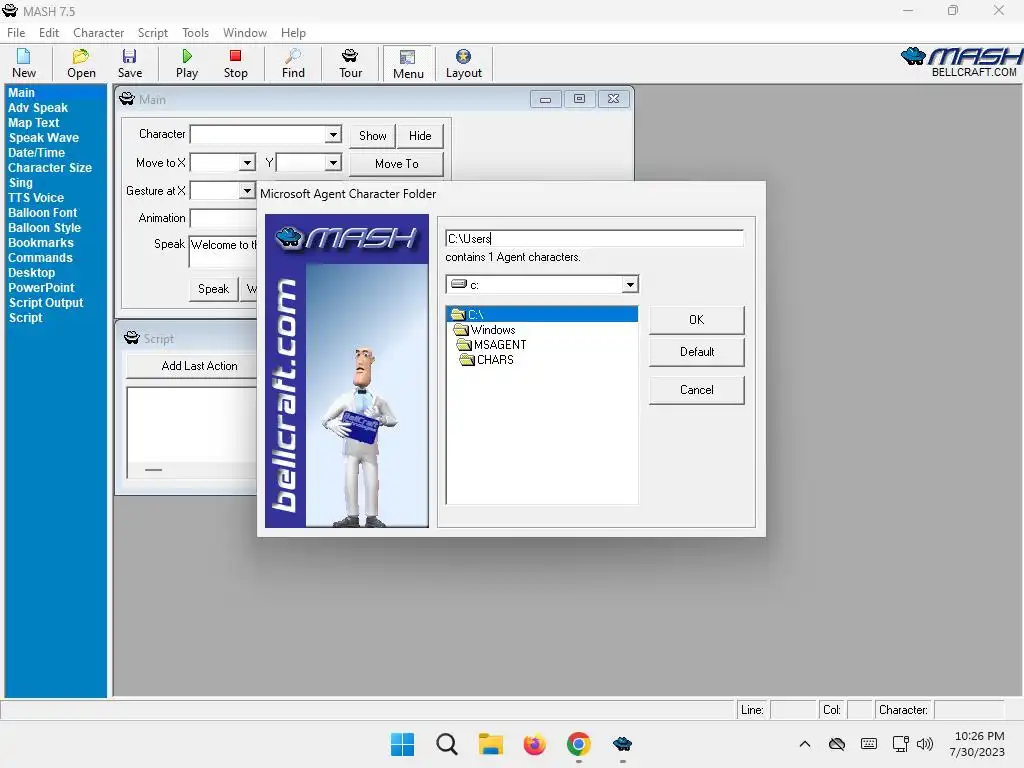This screenshot has height=768, width=1024.
Task: Click the Animation field in Main window
Action: [x=223, y=218]
